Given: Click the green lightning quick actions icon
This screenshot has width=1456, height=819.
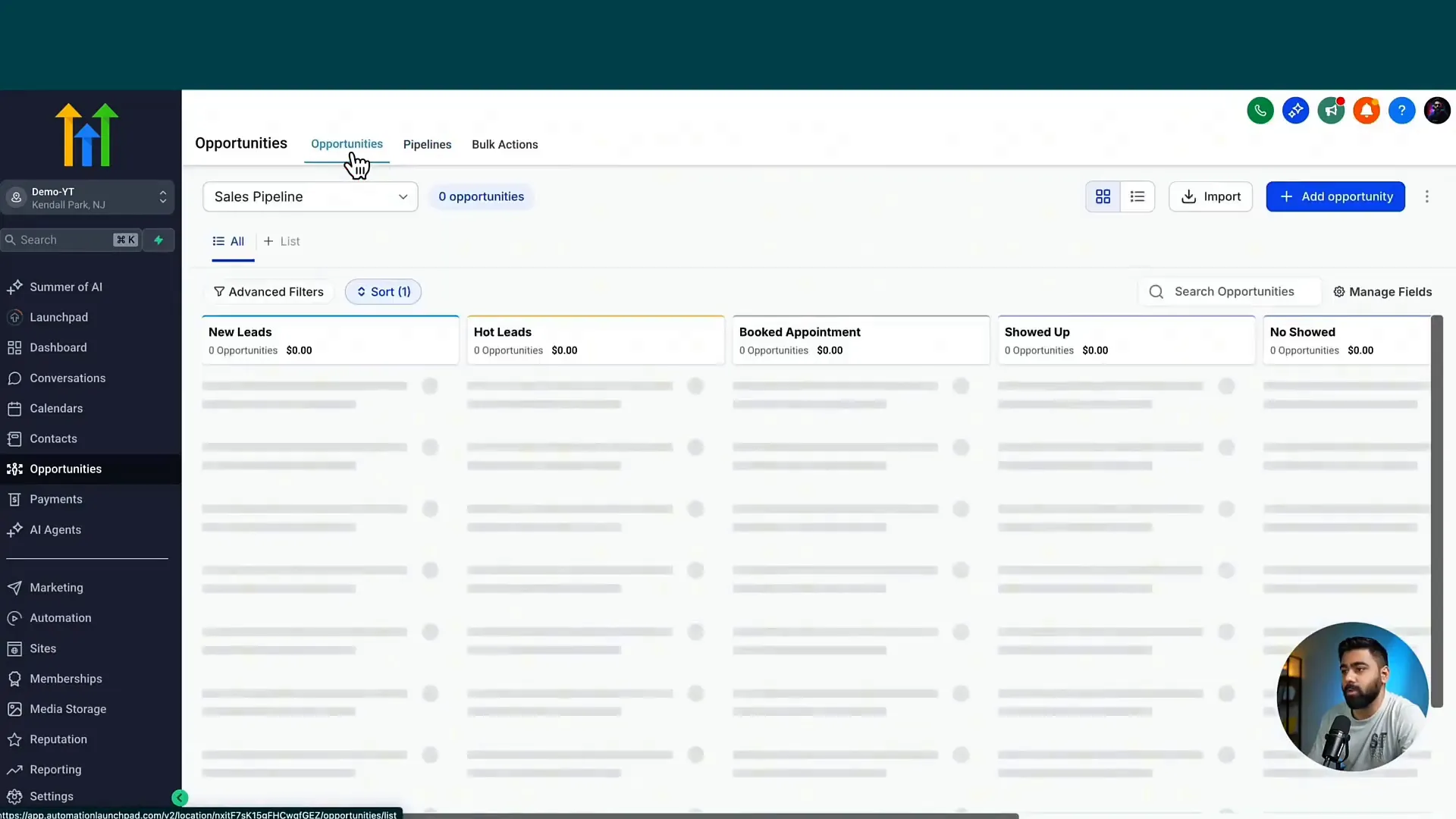Looking at the screenshot, I should pyautogui.click(x=158, y=240).
